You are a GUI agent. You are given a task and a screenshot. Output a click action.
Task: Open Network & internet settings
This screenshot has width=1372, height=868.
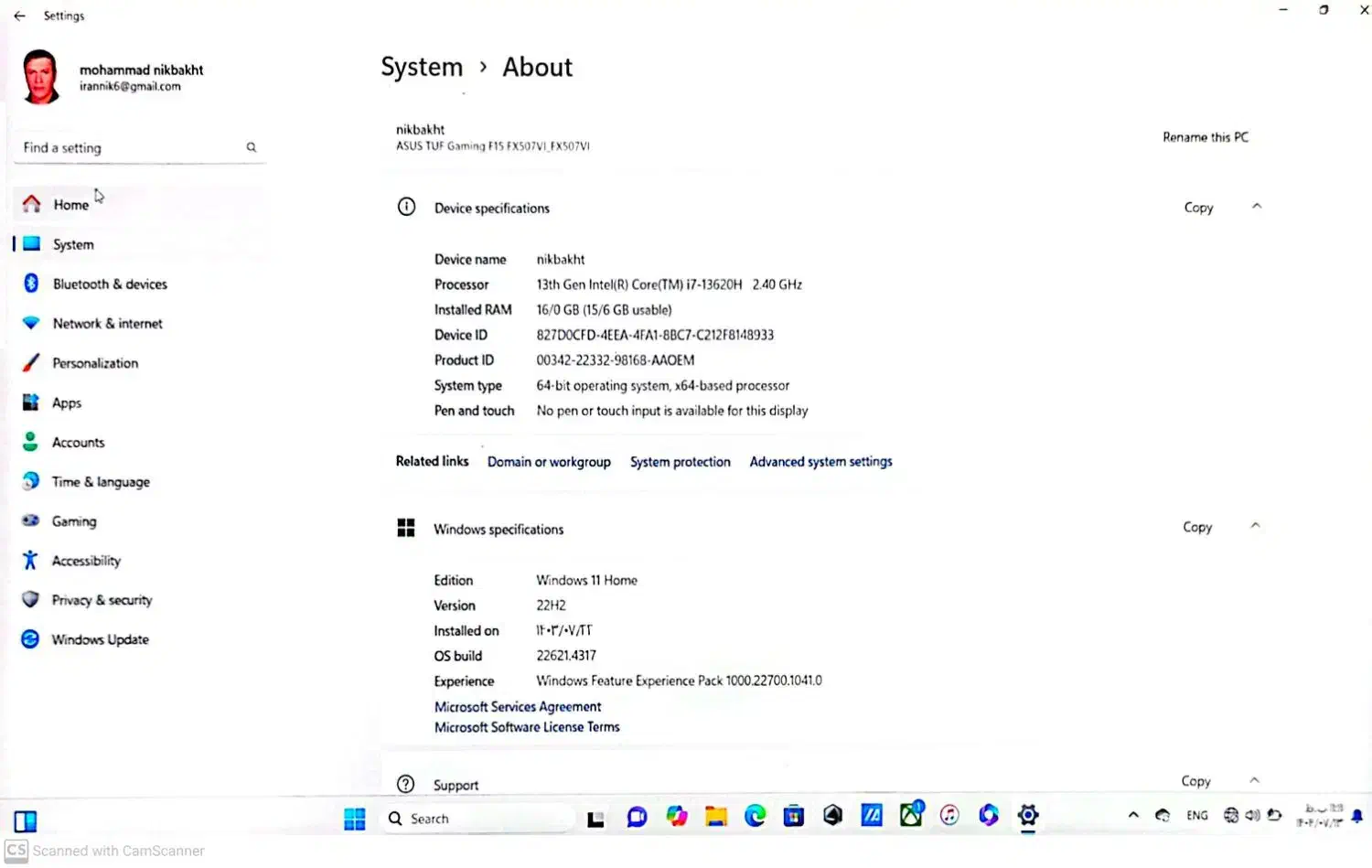click(x=107, y=324)
